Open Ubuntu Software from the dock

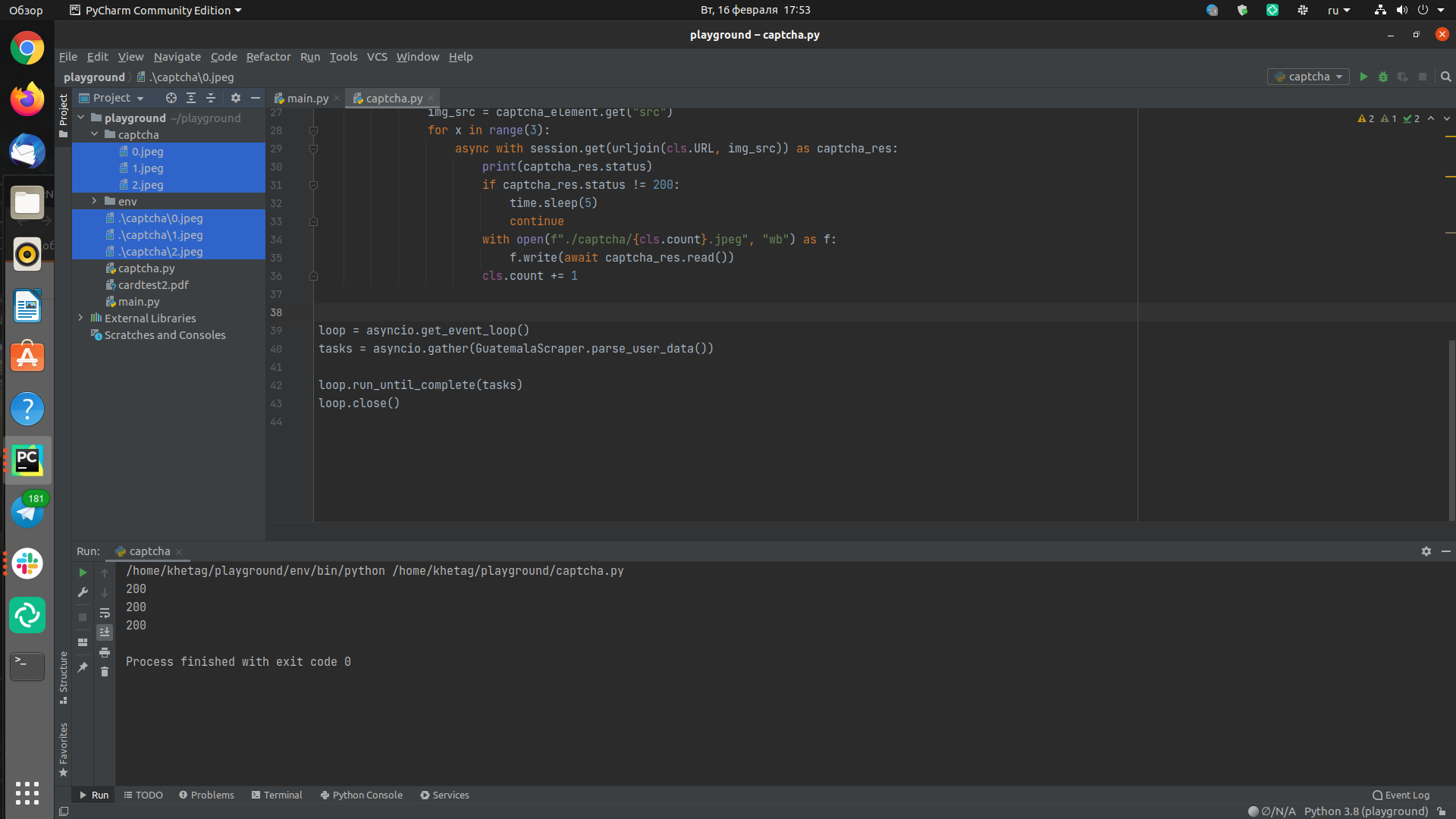pyautogui.click(x=27, y=357)
